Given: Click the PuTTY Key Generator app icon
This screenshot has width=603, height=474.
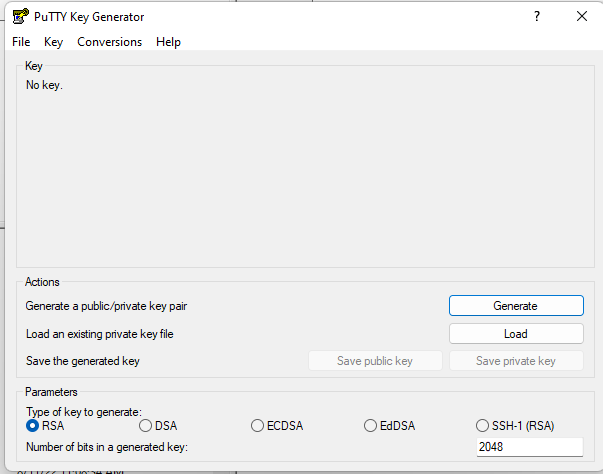Looking at the screenshot, I should tap(20, 16).
